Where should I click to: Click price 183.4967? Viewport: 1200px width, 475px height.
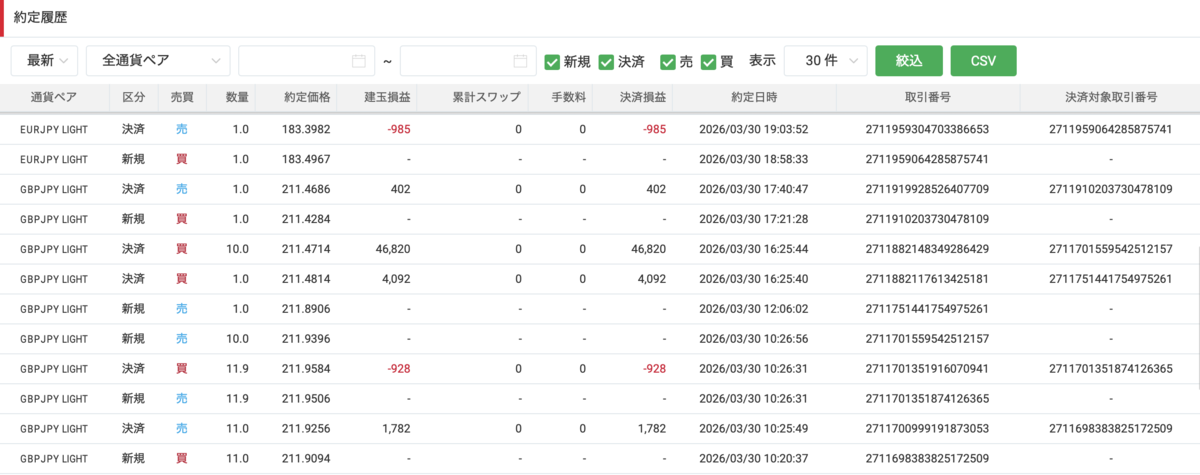coord(306,159)
